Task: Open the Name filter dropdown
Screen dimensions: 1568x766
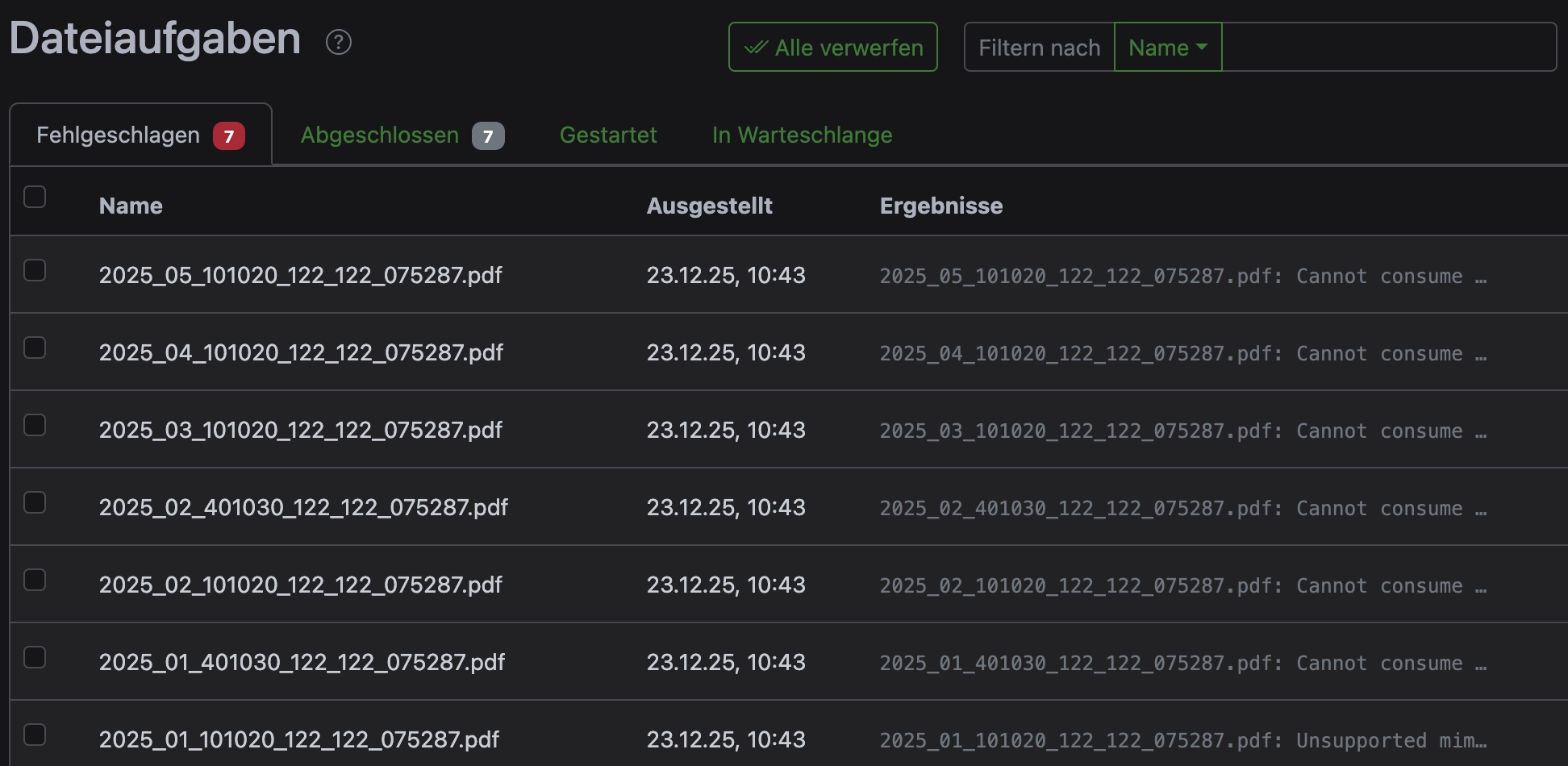Action: click(x=1167, y=48)
